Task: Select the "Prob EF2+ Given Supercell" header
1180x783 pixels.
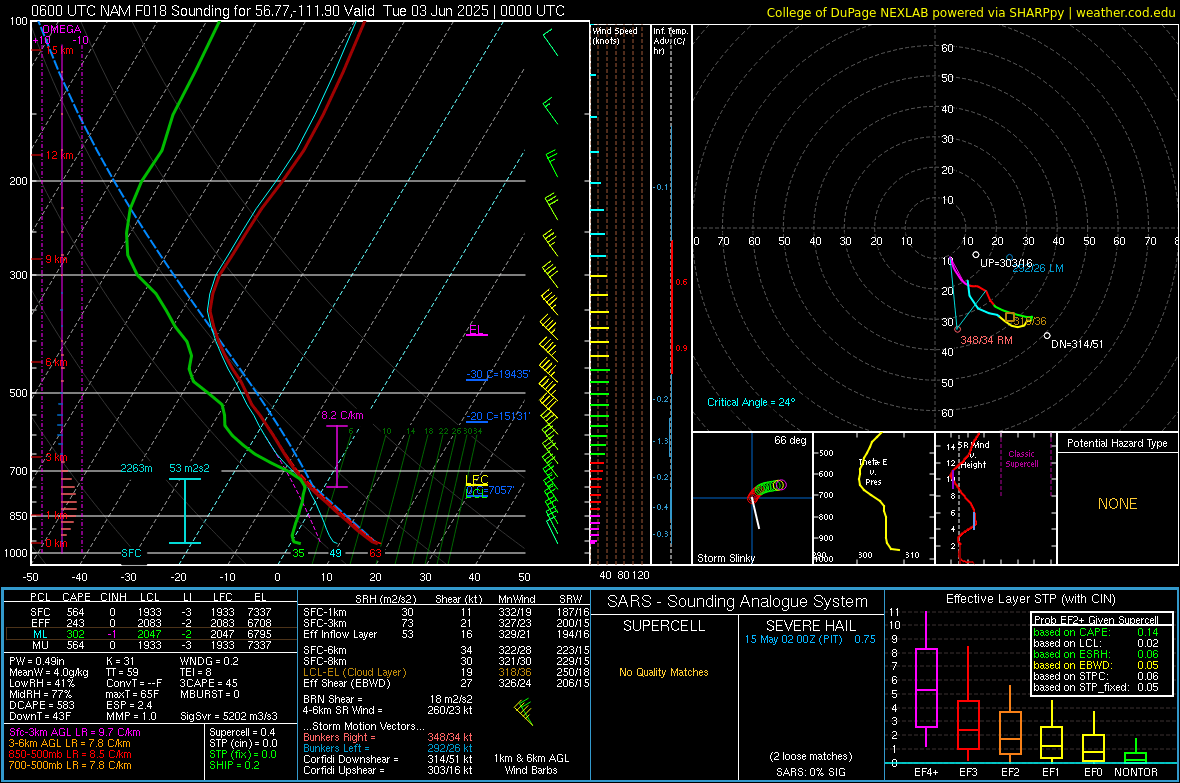Action: pos(1096,620)
